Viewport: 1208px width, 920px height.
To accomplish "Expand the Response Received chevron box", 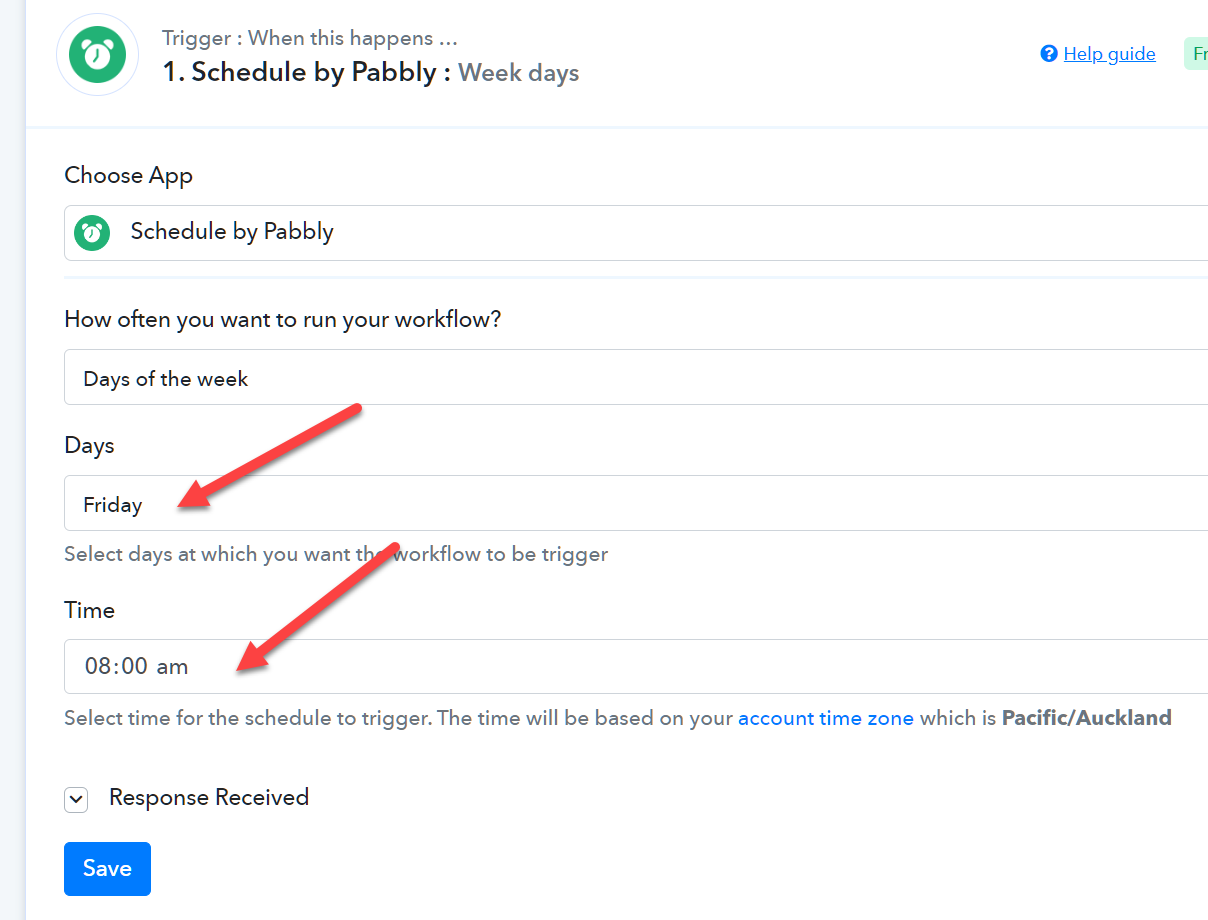I will tap(76, 799).
